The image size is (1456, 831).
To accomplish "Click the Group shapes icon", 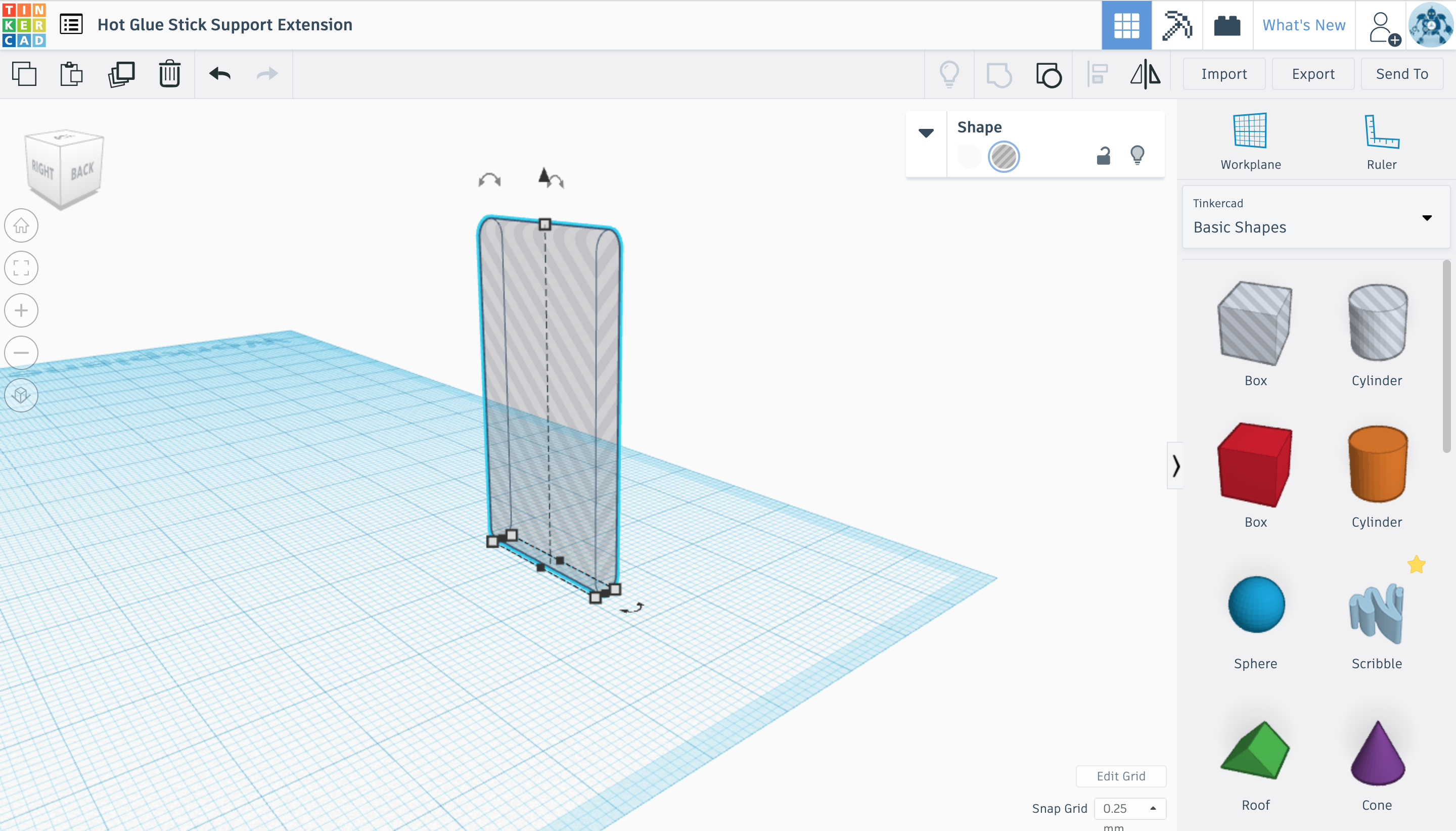I will tap(998, 74).
